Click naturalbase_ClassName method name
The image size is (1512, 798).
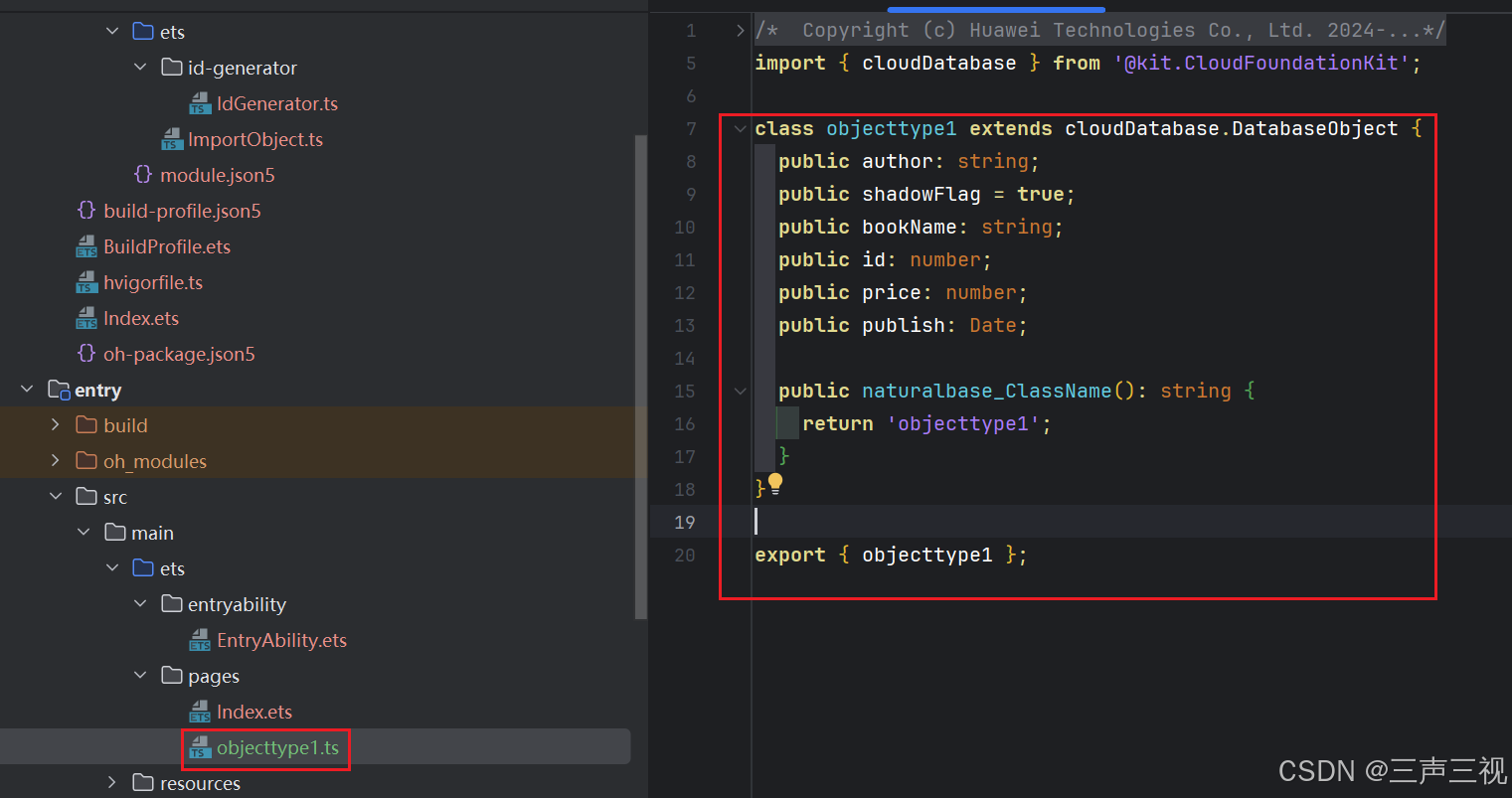tap(986, 392)
